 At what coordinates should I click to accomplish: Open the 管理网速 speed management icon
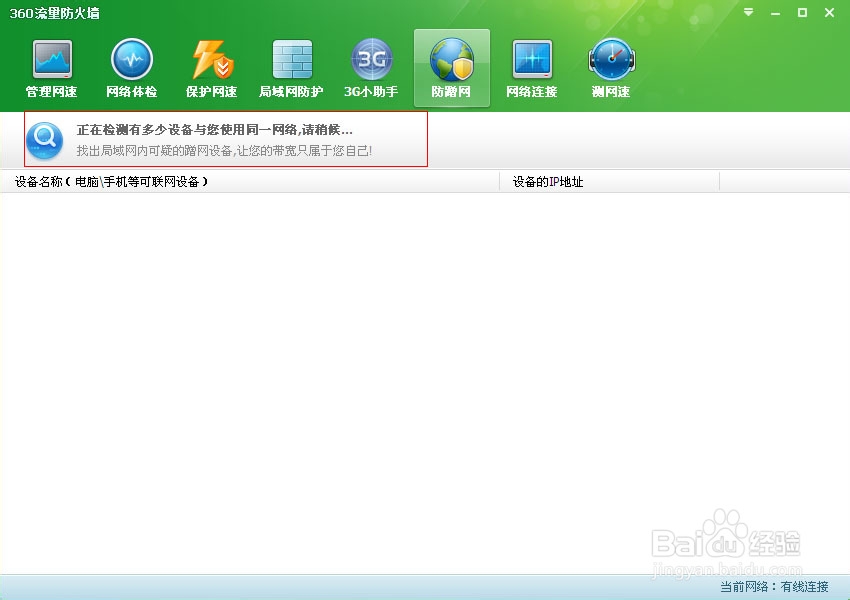click(52, 69)
